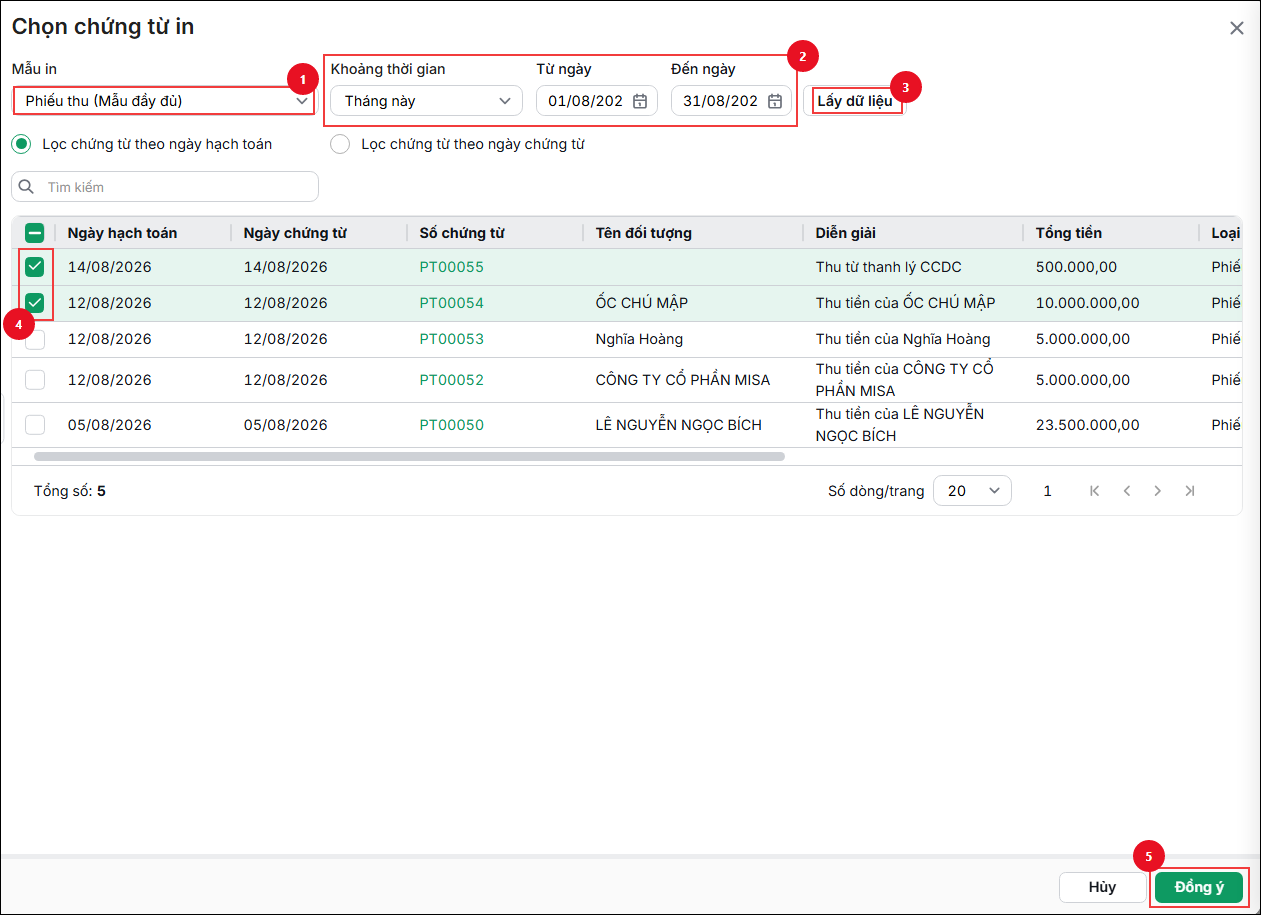
Task: Focus the Tìm kiếm search field
Action: [x=165, y=187]
